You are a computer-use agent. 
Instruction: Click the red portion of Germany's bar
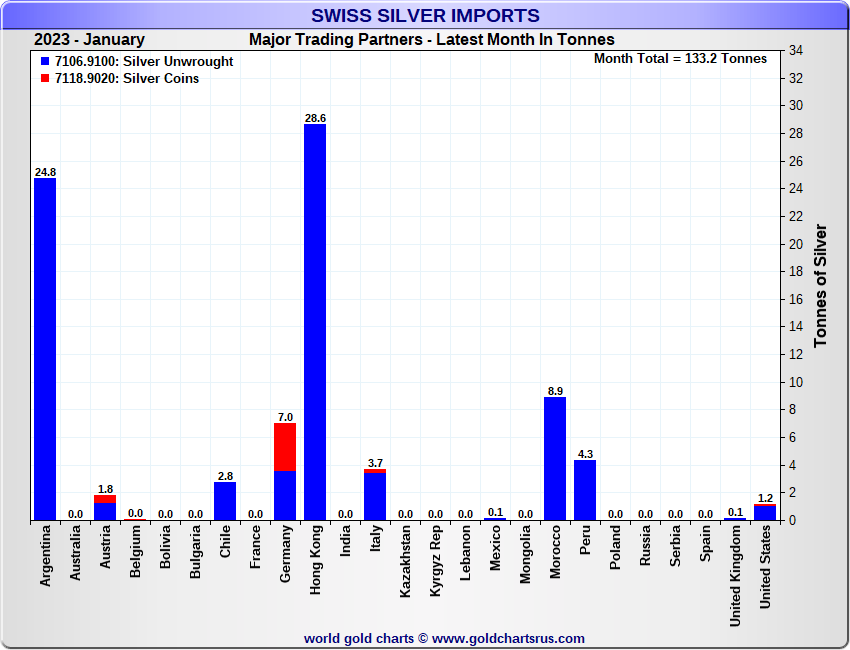(285, 446)
